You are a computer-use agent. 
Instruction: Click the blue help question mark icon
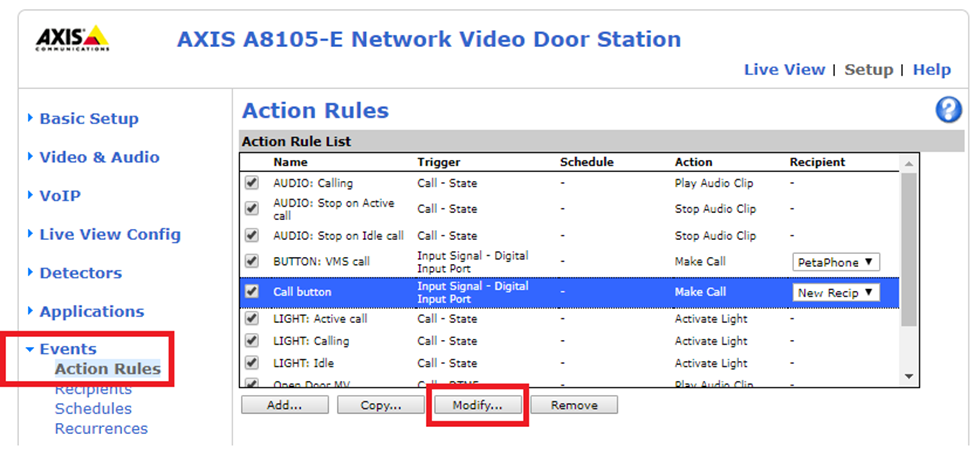pyautogui.click(x=948, y=111)
